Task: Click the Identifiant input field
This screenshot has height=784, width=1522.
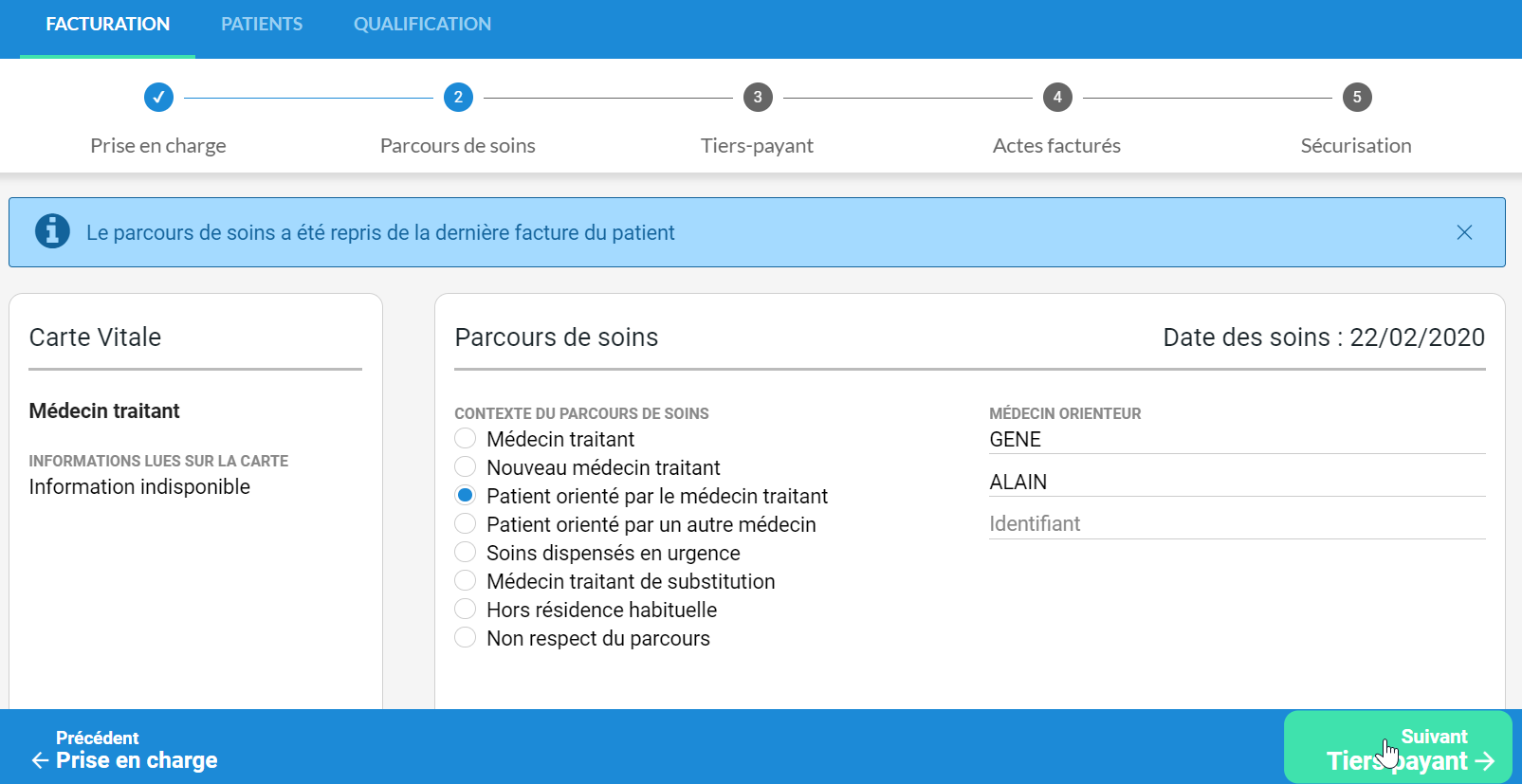Action: point(1236,524)
